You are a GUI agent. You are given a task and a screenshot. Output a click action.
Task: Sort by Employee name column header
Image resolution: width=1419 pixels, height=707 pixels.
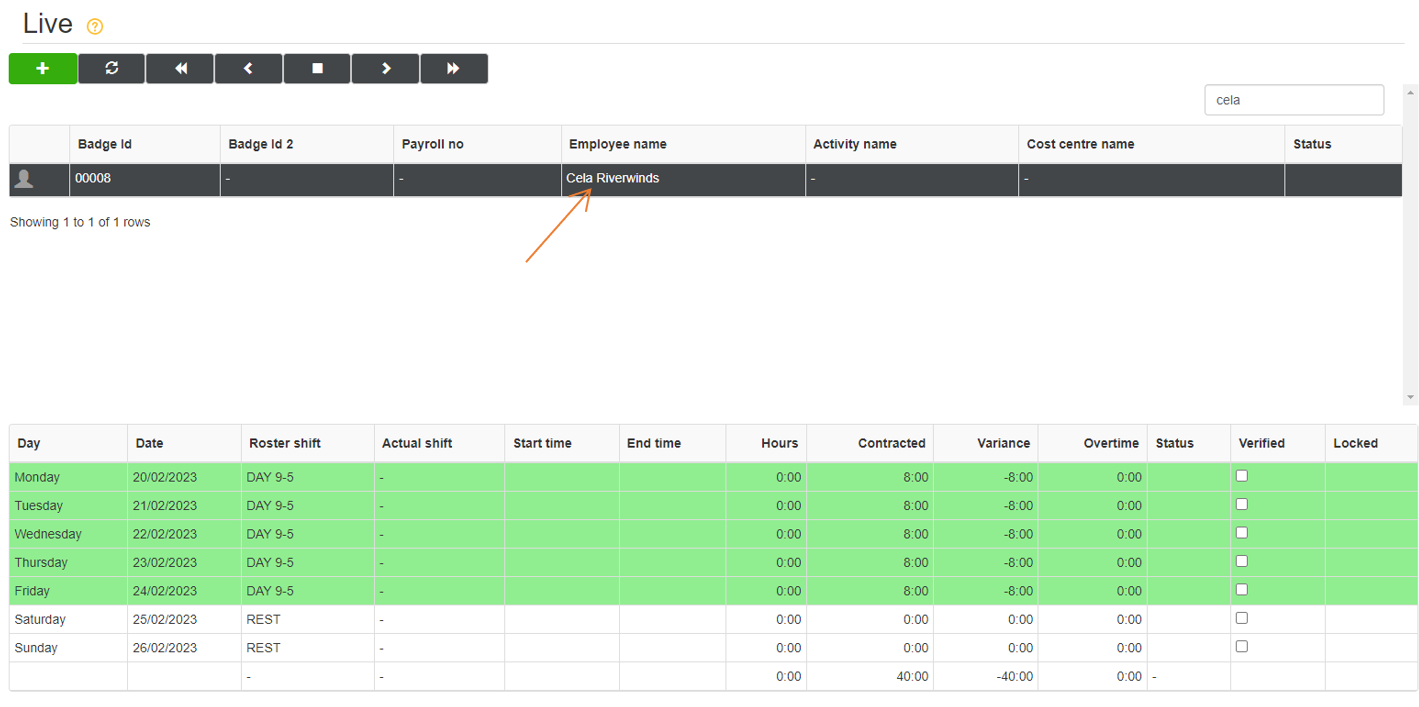(x=617, y=144)
